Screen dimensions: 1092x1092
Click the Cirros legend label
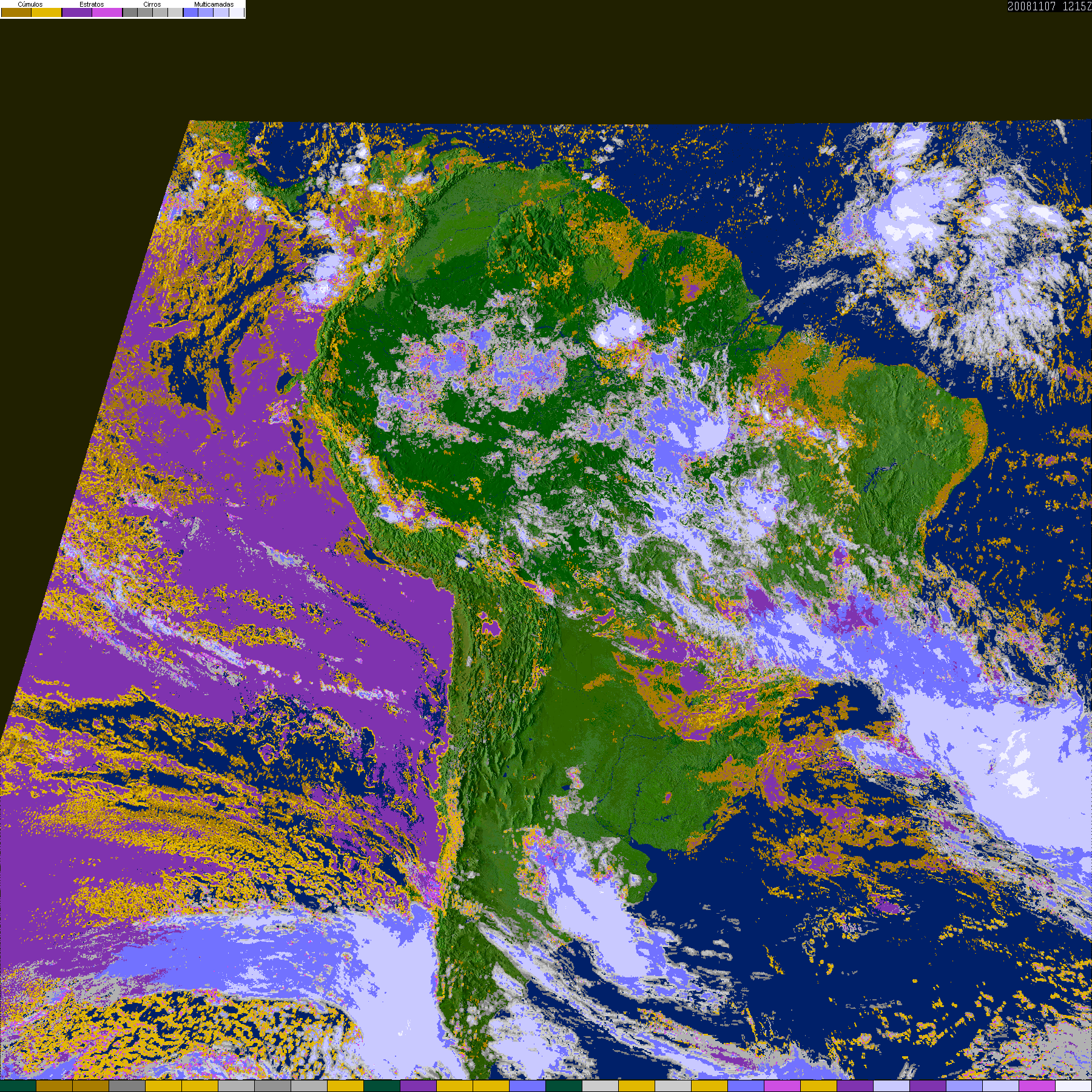[152, 4]
